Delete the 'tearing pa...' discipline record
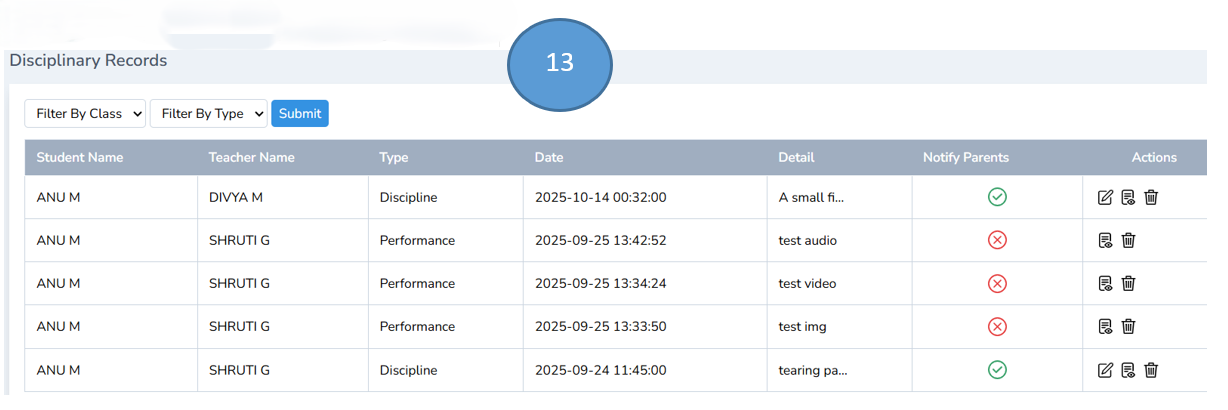 click(1151, 371)
